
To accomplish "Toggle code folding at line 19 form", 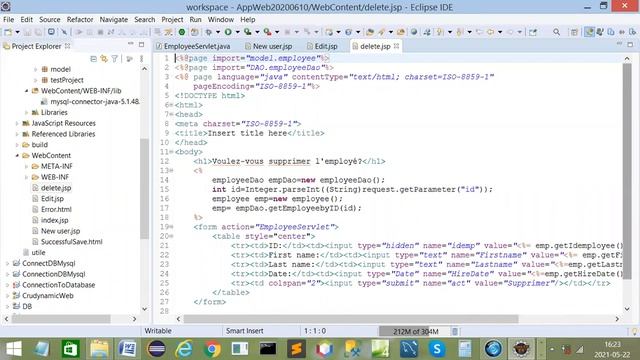I will 171,227.
